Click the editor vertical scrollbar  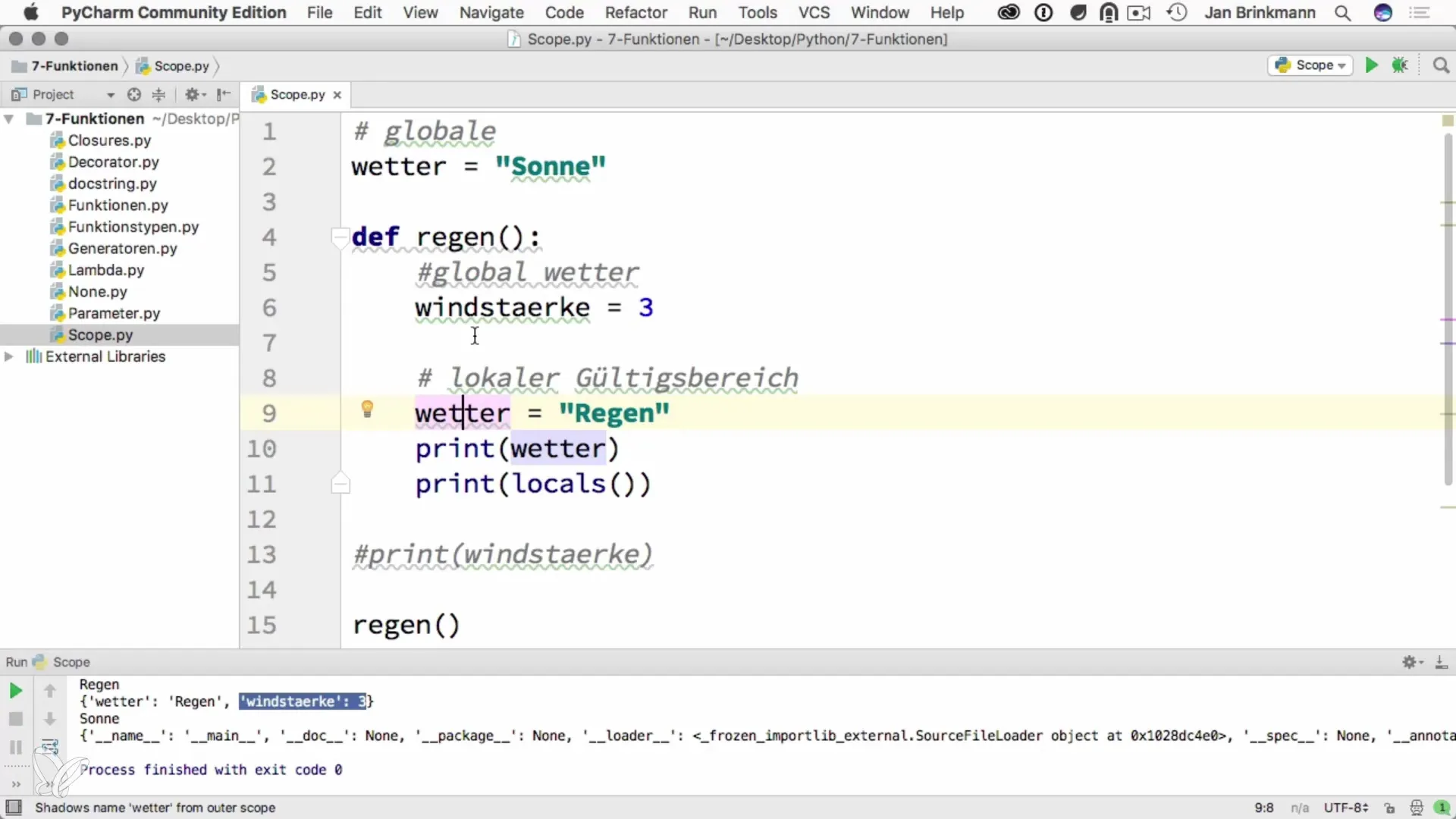[x=1448, y=309]
